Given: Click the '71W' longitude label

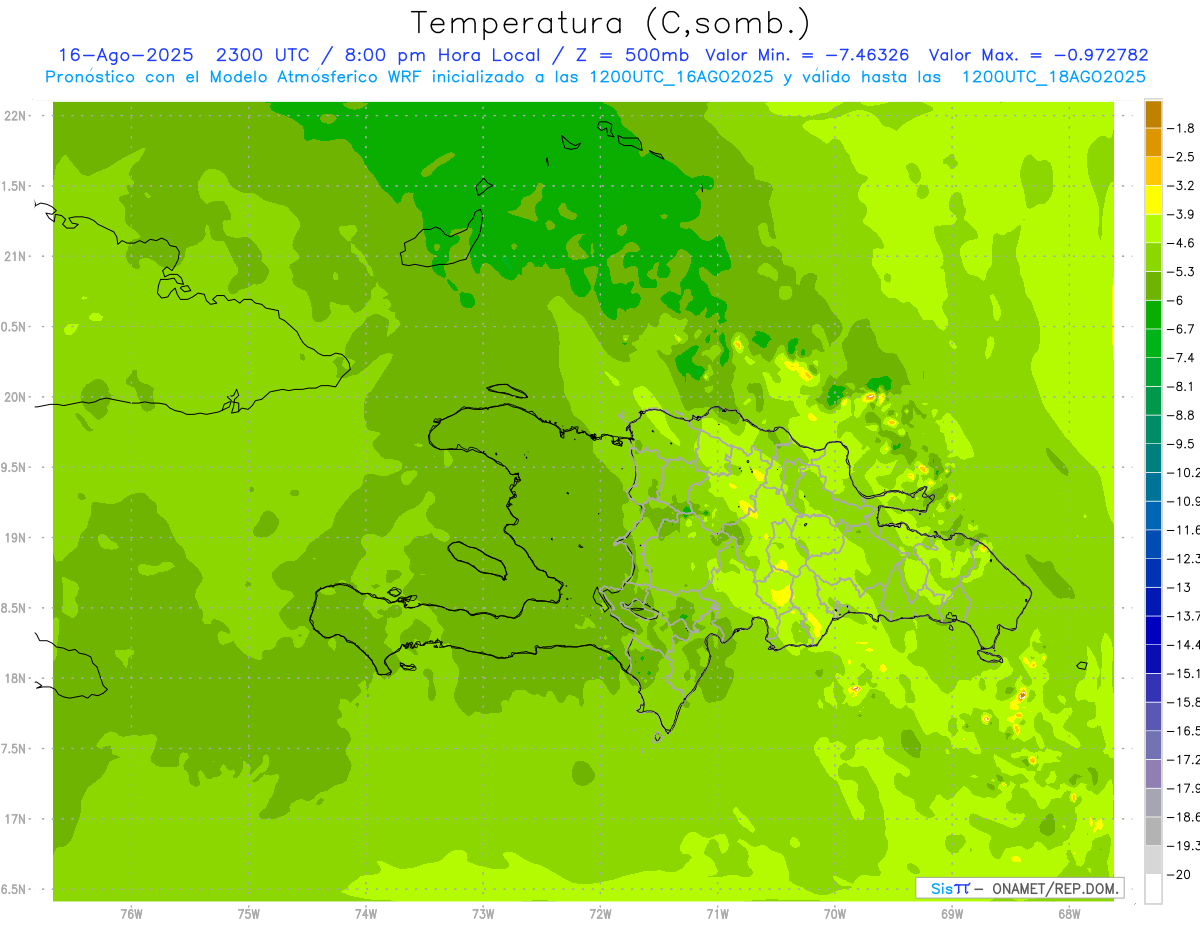Looking at the screenshot, I should click(717, 913).
